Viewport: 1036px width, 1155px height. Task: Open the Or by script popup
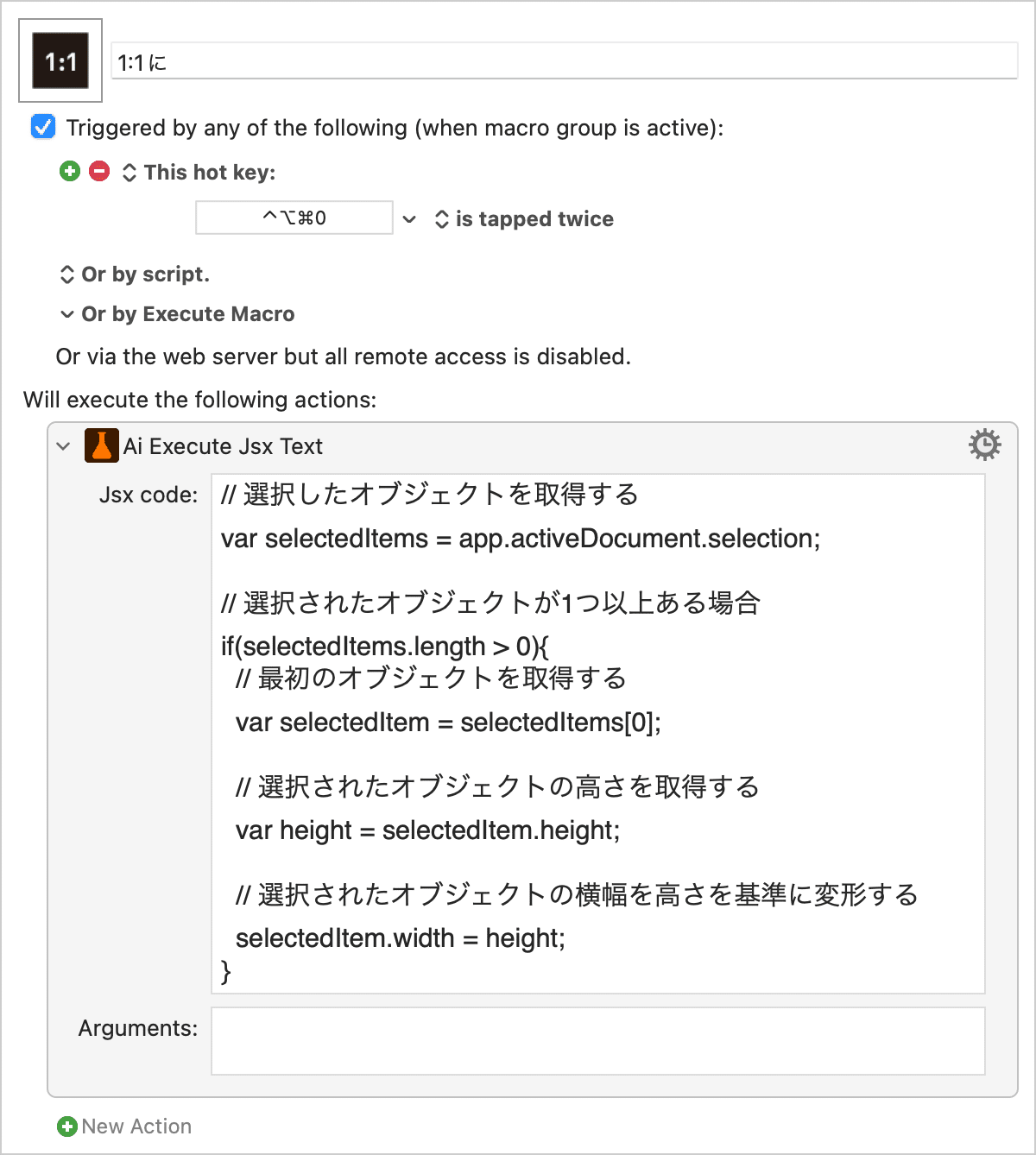[x=135, y=275]
